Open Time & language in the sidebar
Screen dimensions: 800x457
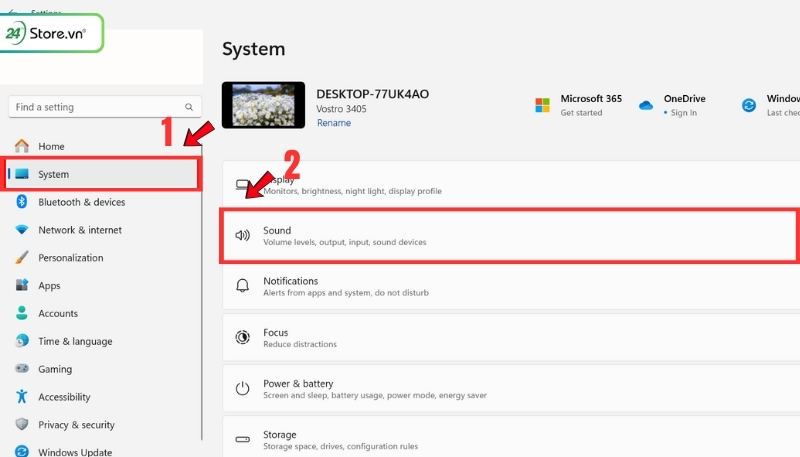click(x=104, y=341)
